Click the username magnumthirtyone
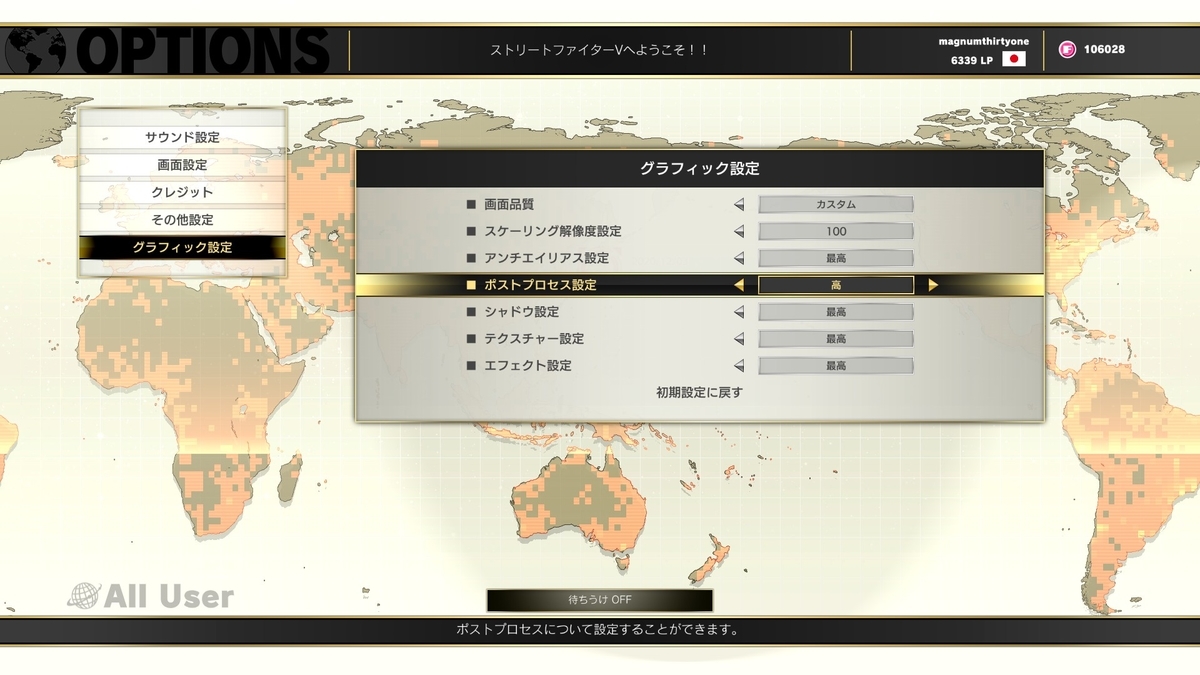Image resolution: width=1200 pixels, height=675 pixels. [983, 41]
